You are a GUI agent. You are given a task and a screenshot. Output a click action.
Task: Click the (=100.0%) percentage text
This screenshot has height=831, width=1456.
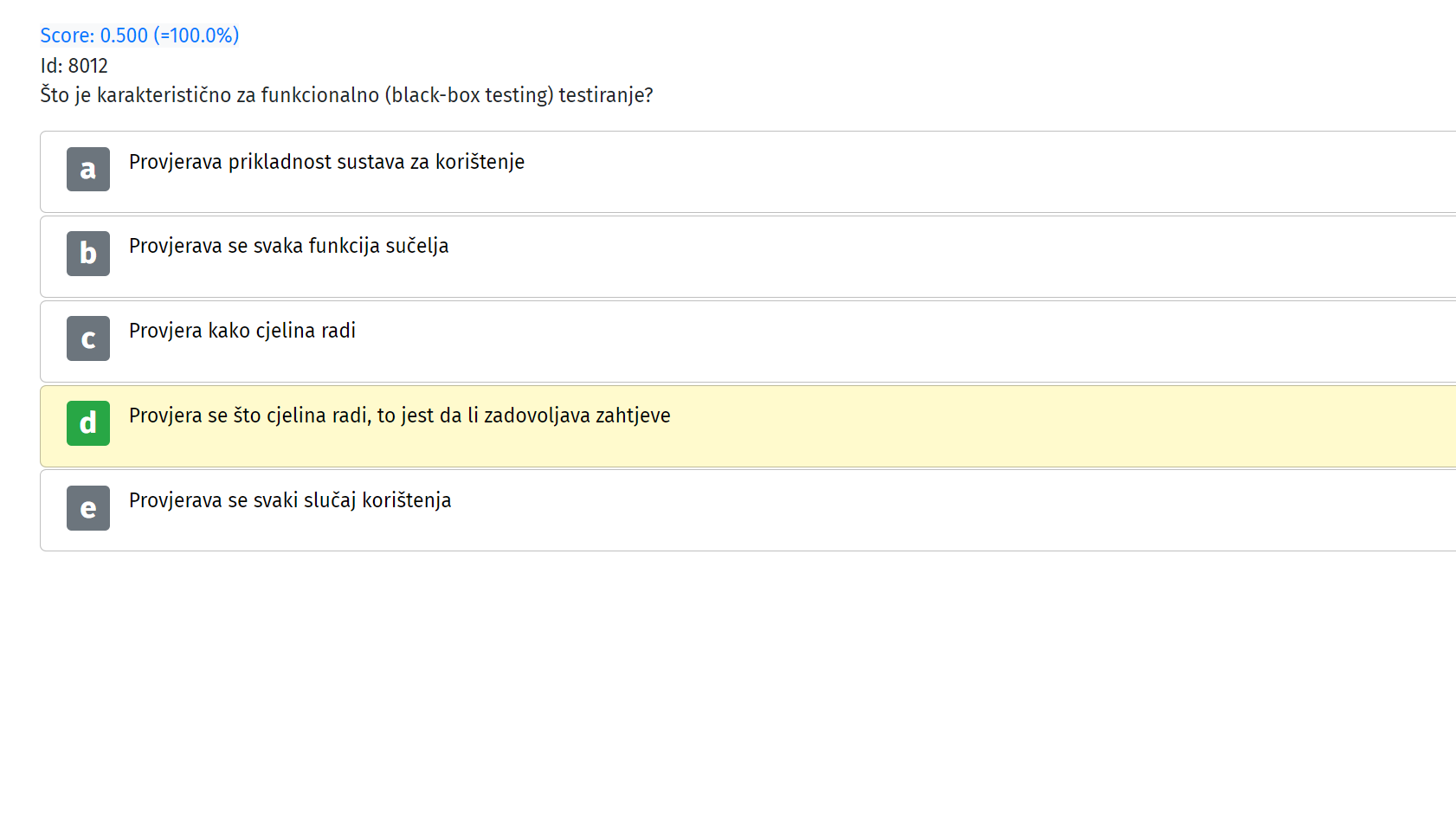pos(196,35)
